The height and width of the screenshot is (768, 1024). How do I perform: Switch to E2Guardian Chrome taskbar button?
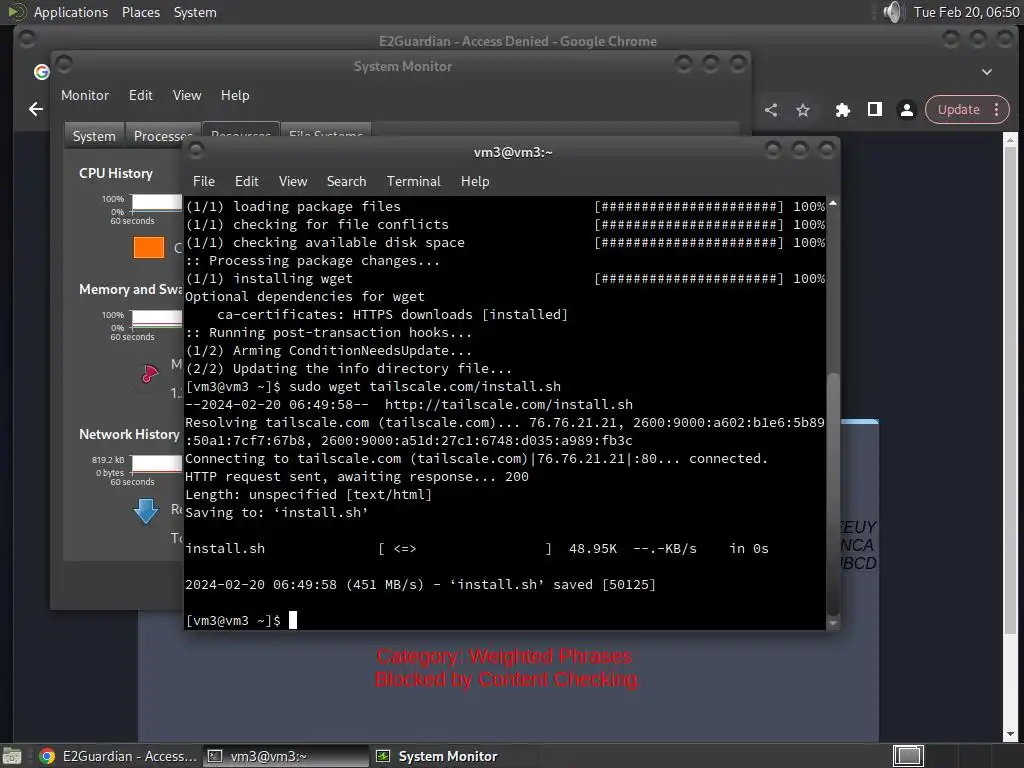click(x=118, y=756)
